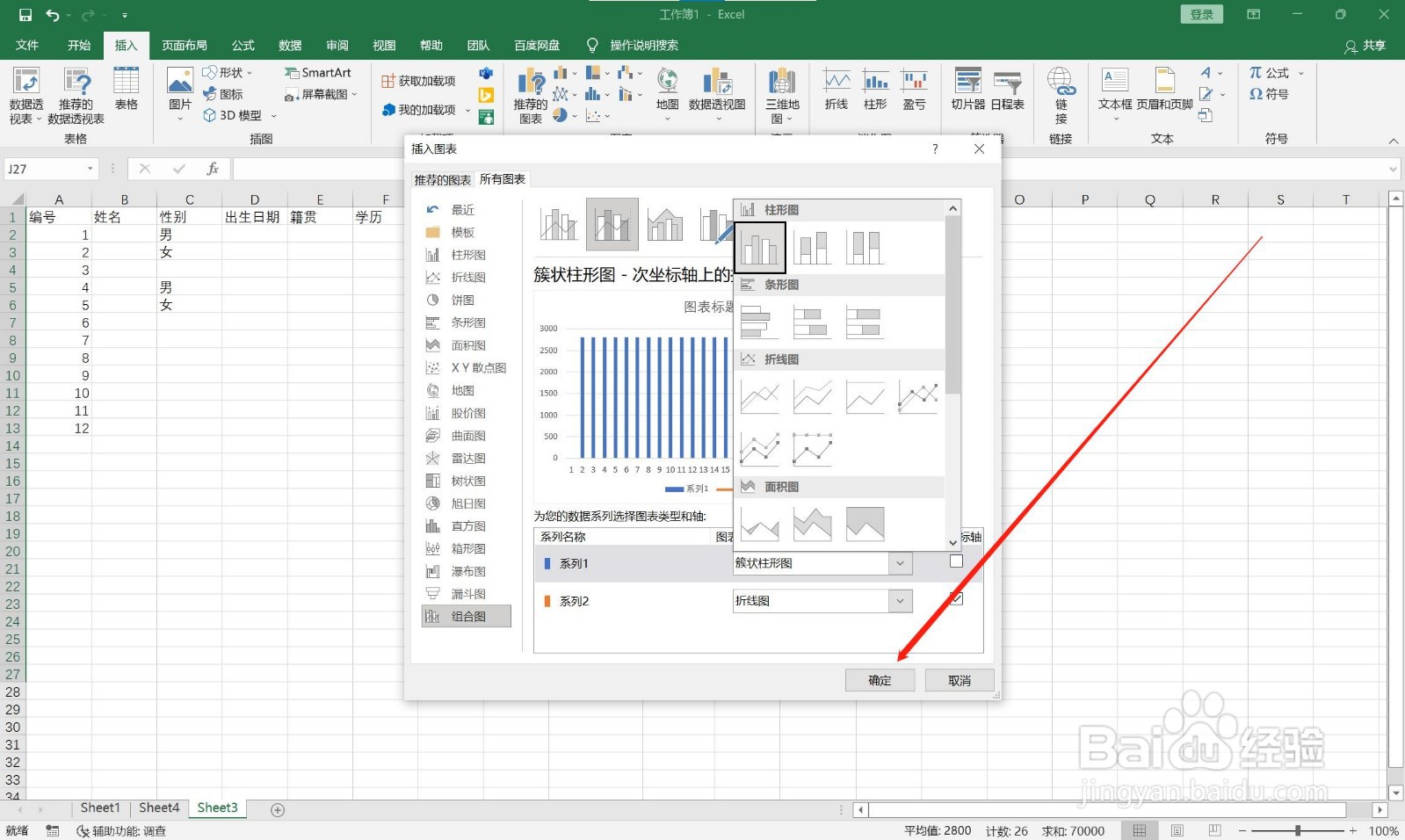Select stacked area-clustered column combo thumbnail
Screen dimensions: 1405x840
665,223
